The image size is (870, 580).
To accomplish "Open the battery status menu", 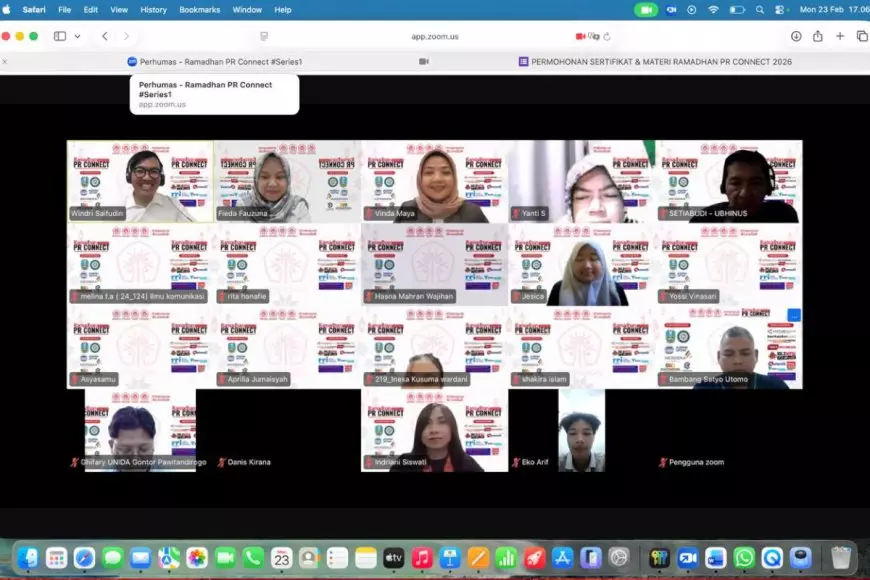I will [735, 9].
